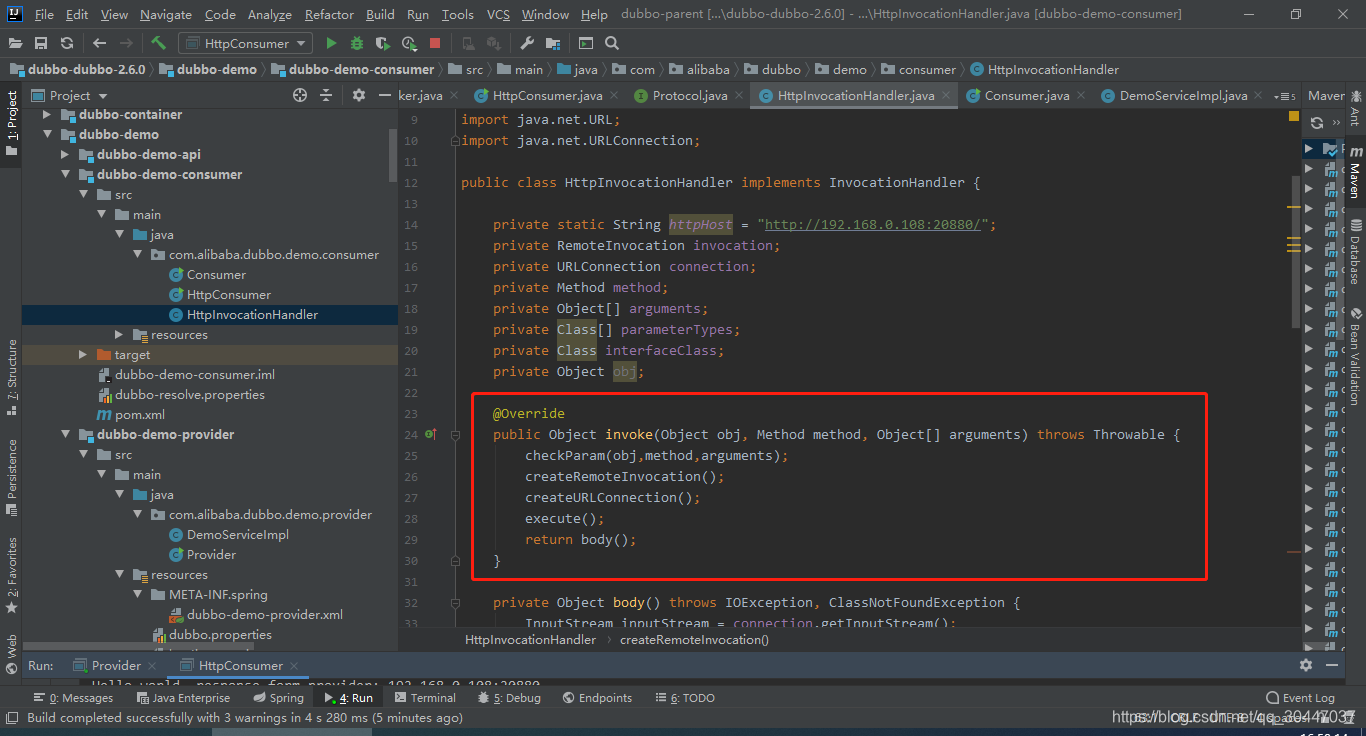Click the locate-current-file target icon in Project panel

pos(300,95)
